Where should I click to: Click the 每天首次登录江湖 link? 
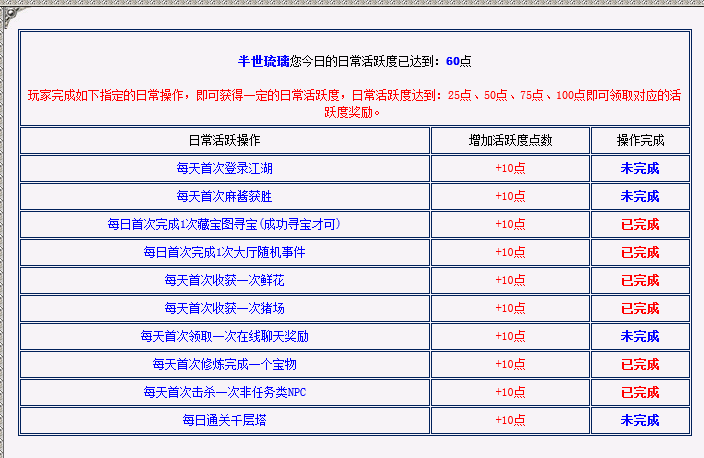[224, 168]
